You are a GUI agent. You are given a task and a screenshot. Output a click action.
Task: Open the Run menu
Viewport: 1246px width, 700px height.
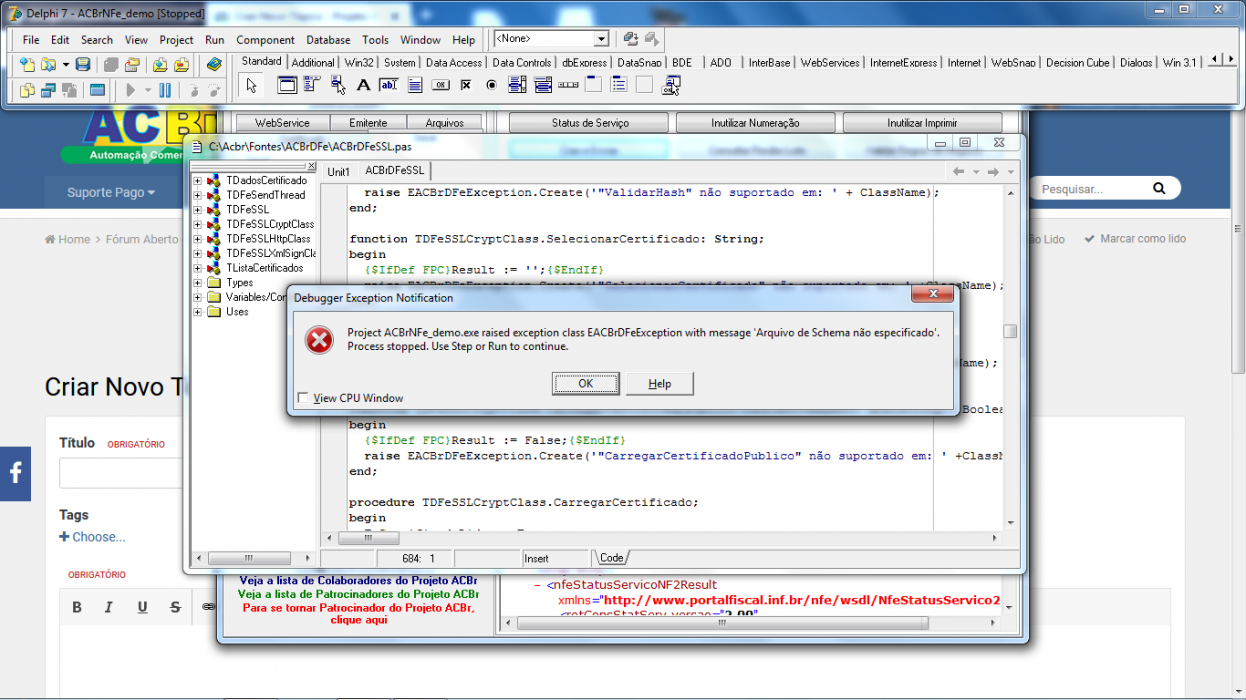click(x=214, y=40)
